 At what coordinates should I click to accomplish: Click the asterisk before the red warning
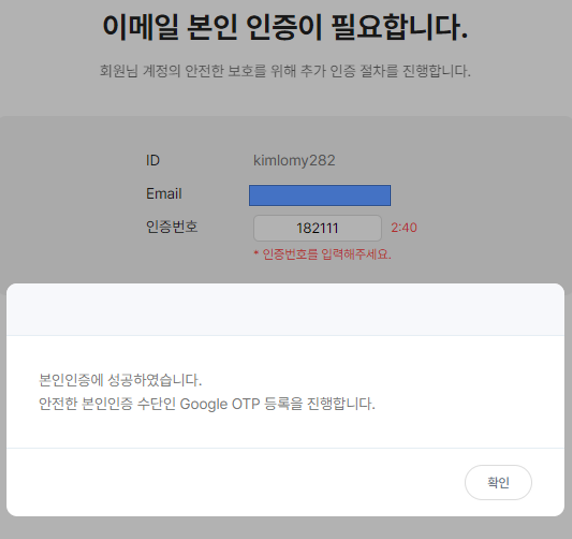click(x=256, y=252)
